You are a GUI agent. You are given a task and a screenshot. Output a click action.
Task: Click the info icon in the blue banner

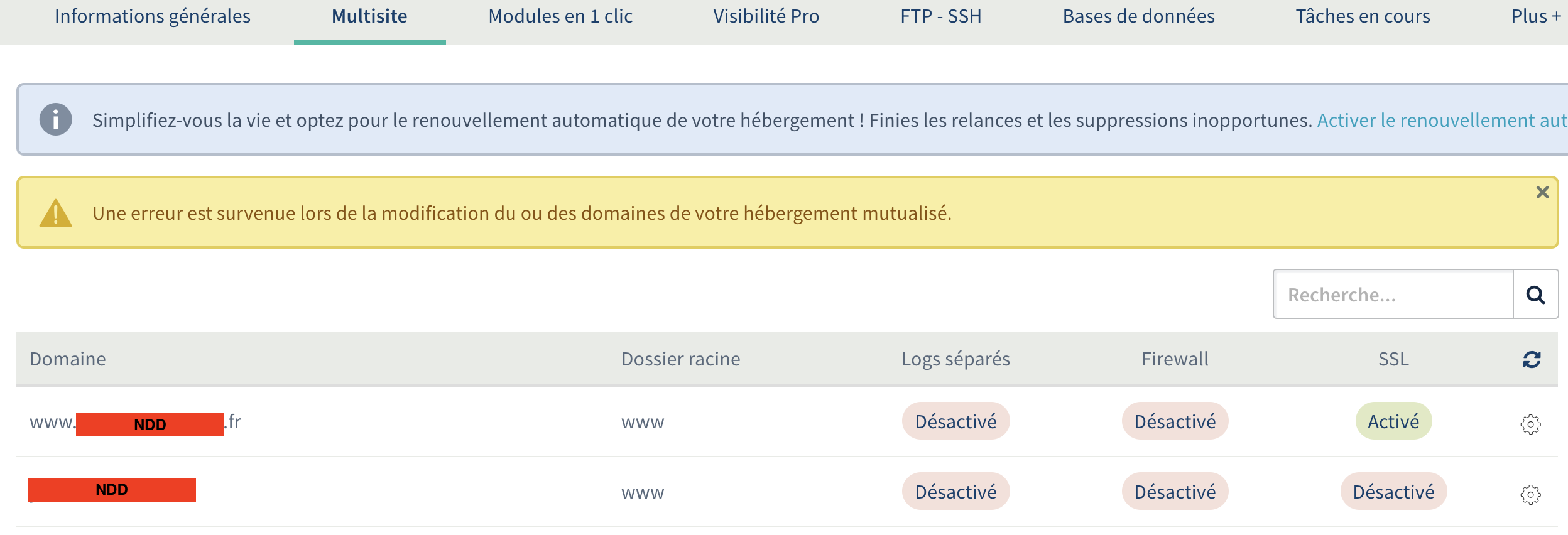click(x=56, y=119)
